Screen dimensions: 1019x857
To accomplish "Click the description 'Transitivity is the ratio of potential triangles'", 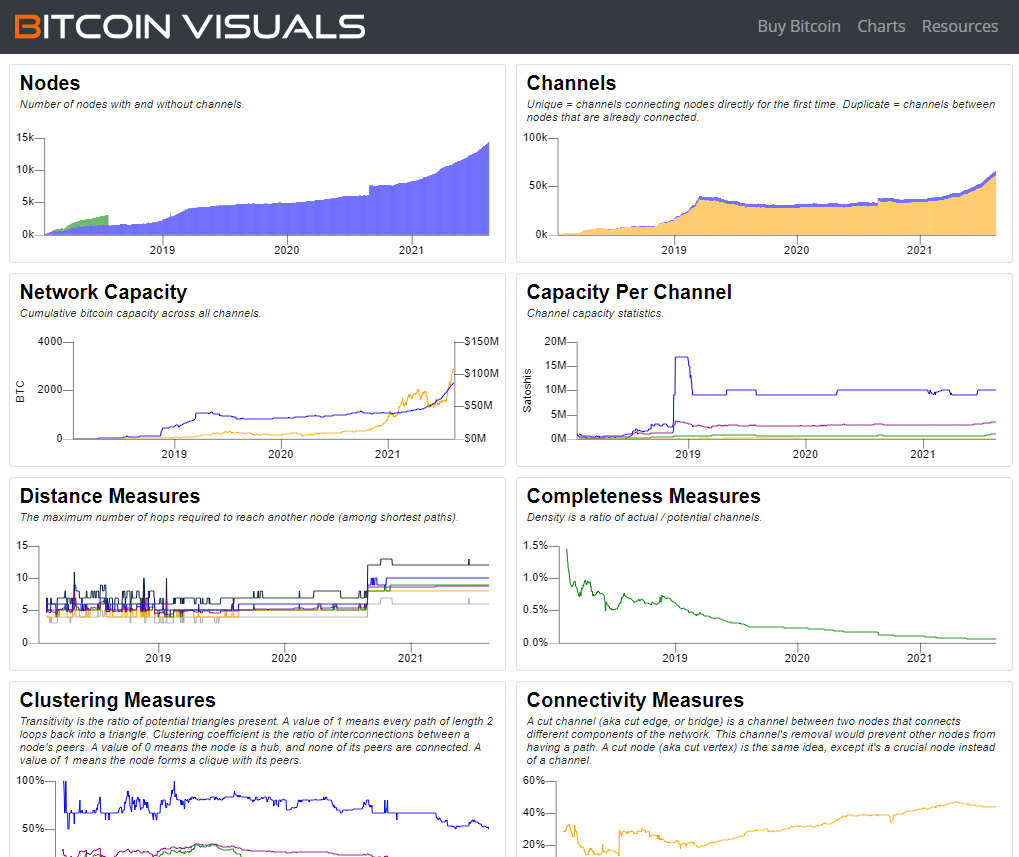I will tap(256, 741).
